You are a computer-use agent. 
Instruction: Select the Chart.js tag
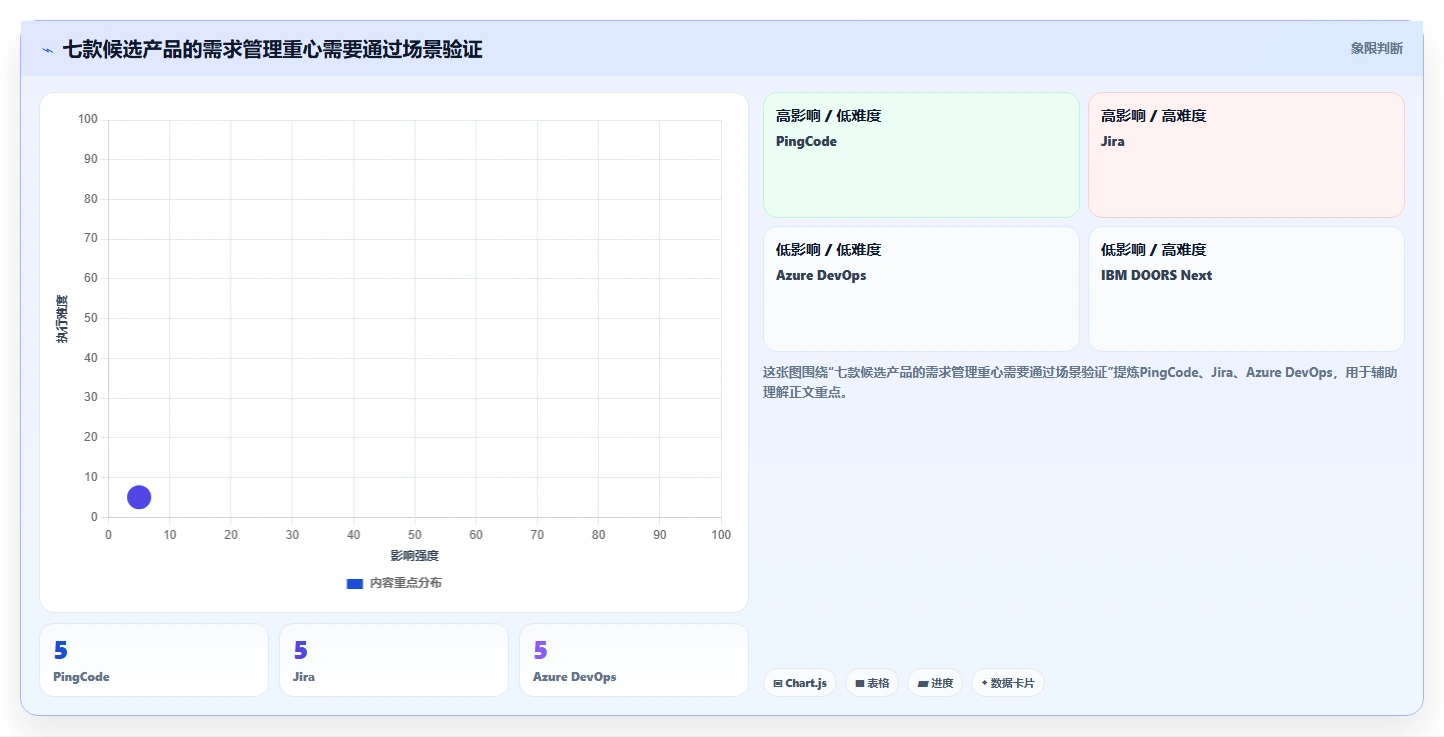[800, 683]
